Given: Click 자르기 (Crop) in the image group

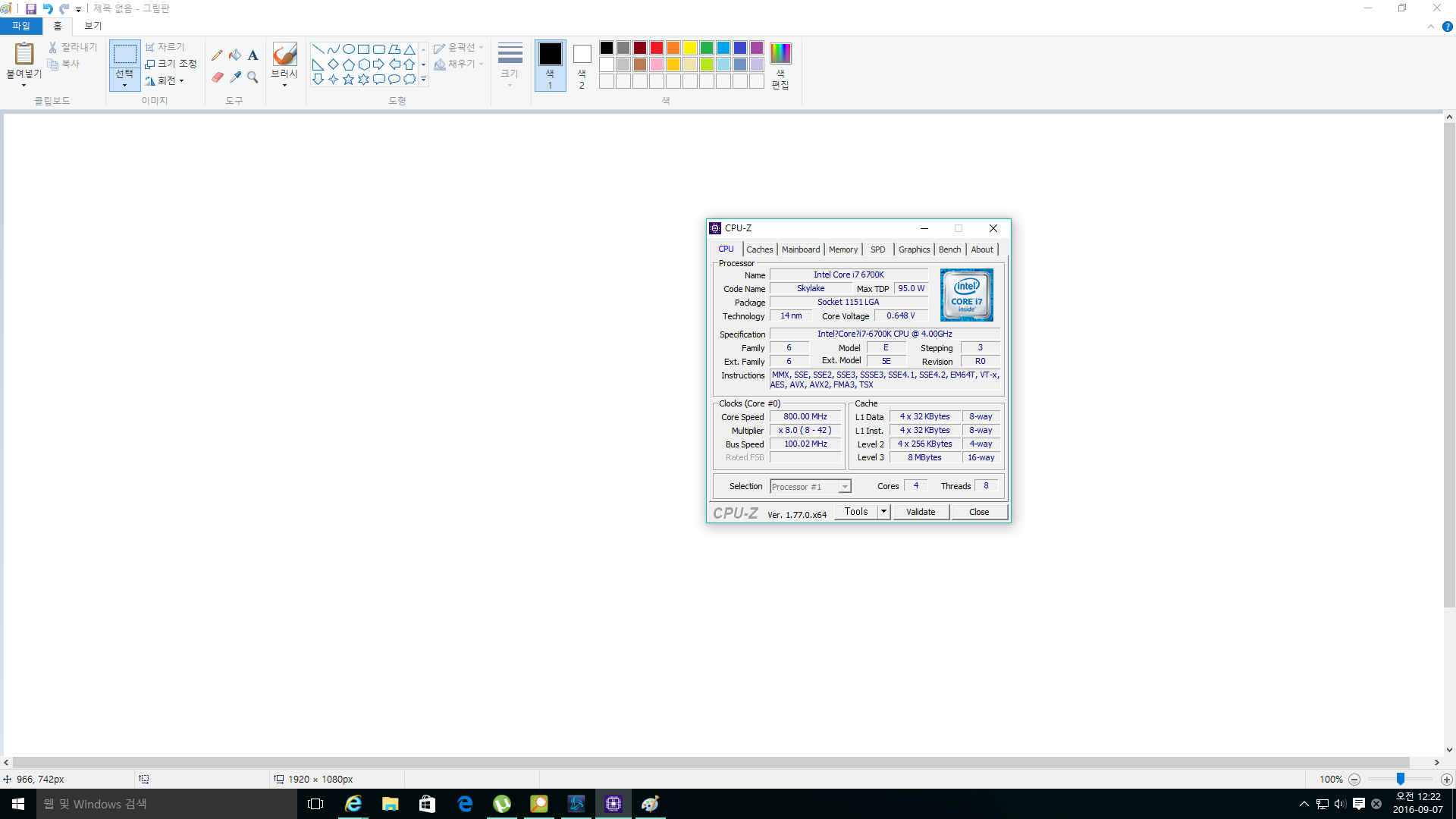Looking at the screenshot, I should point(165,47).
